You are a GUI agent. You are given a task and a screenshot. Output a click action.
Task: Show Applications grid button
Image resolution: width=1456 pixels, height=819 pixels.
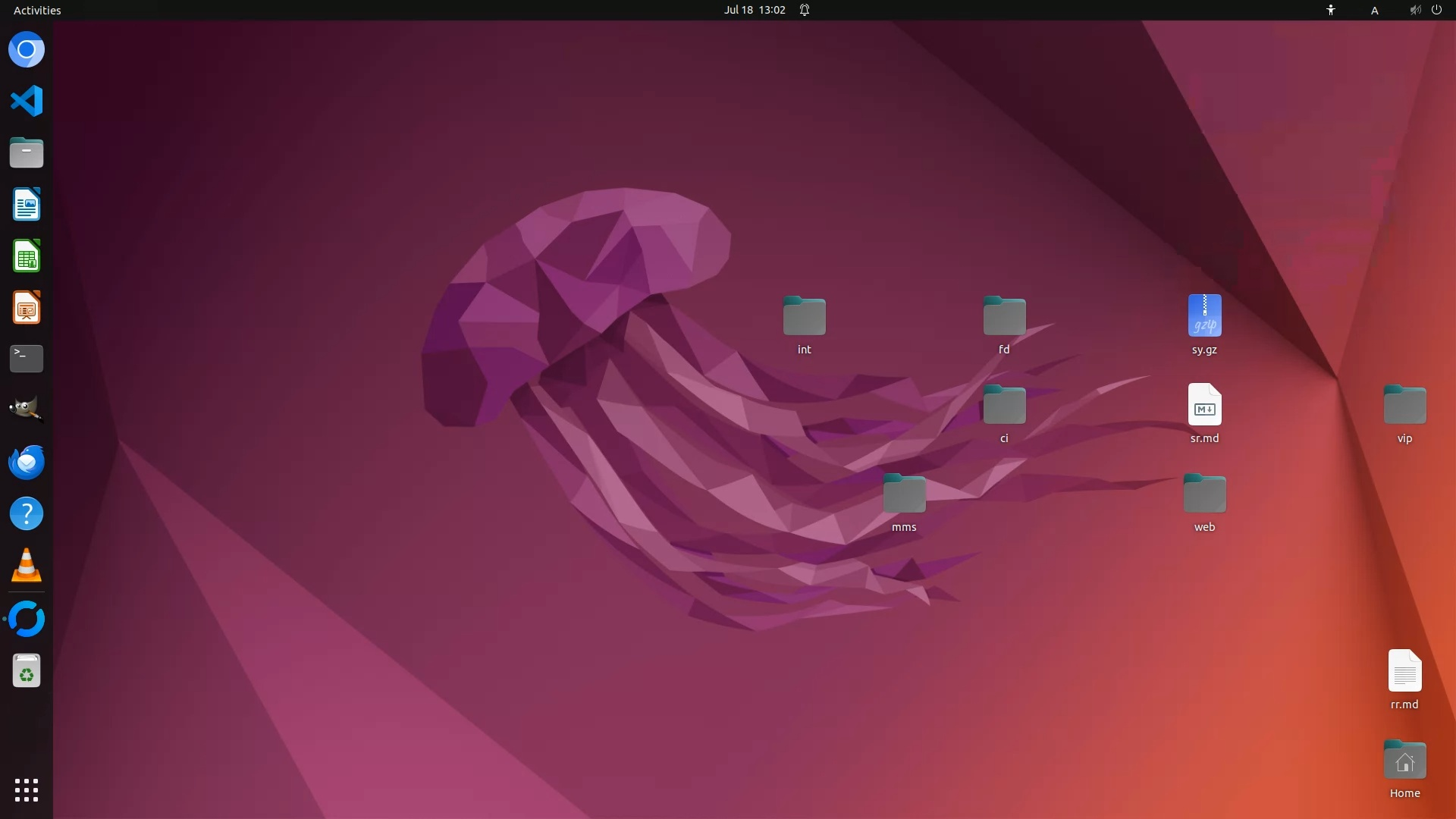27,790
